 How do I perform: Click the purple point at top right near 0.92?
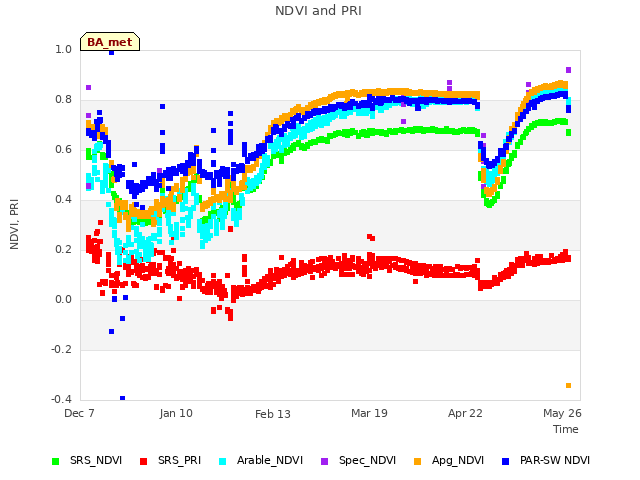[x=568, y=70]
